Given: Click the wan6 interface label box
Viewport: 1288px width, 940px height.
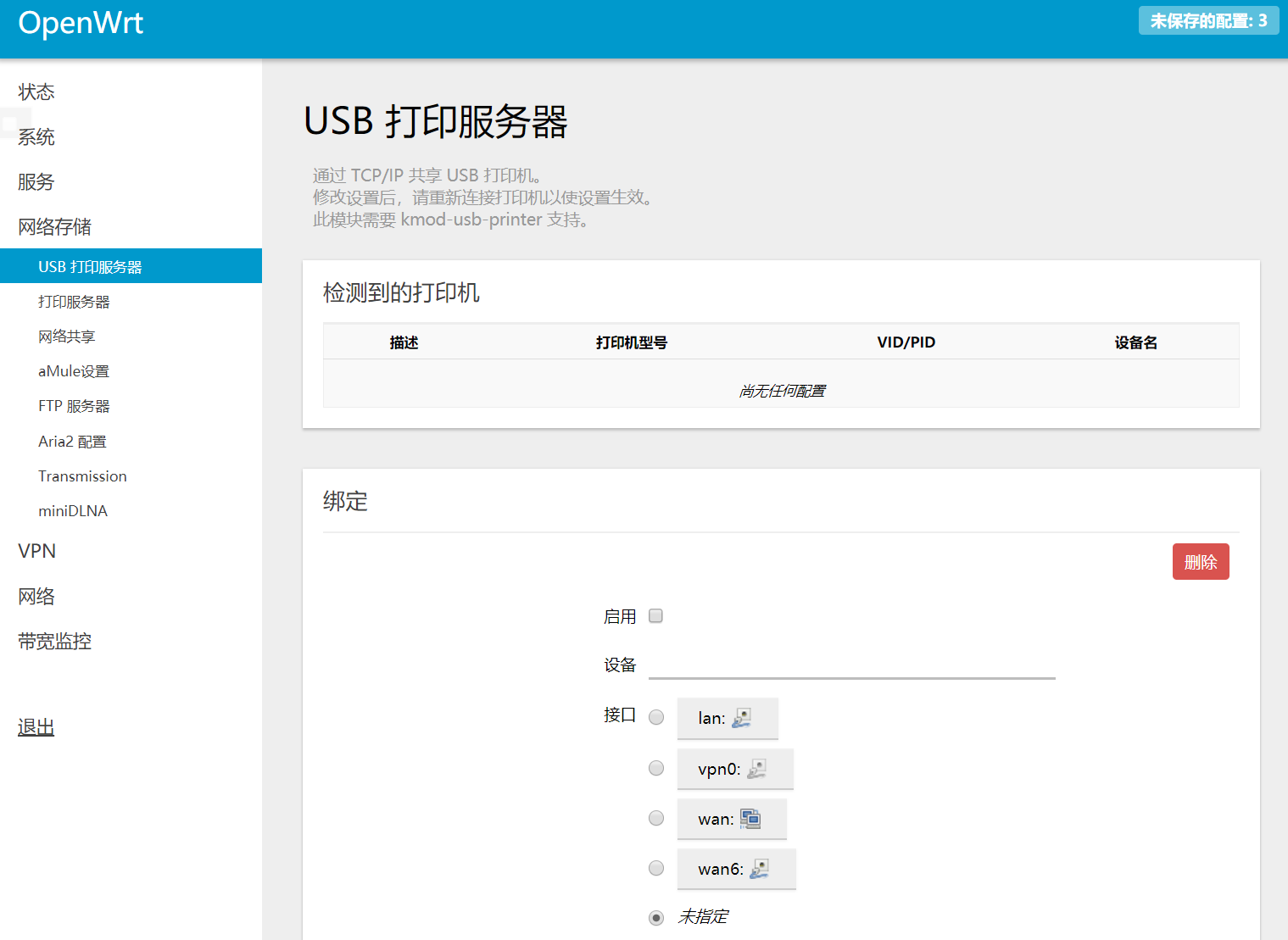Looking at the screenshot, I should coord(737,869).
